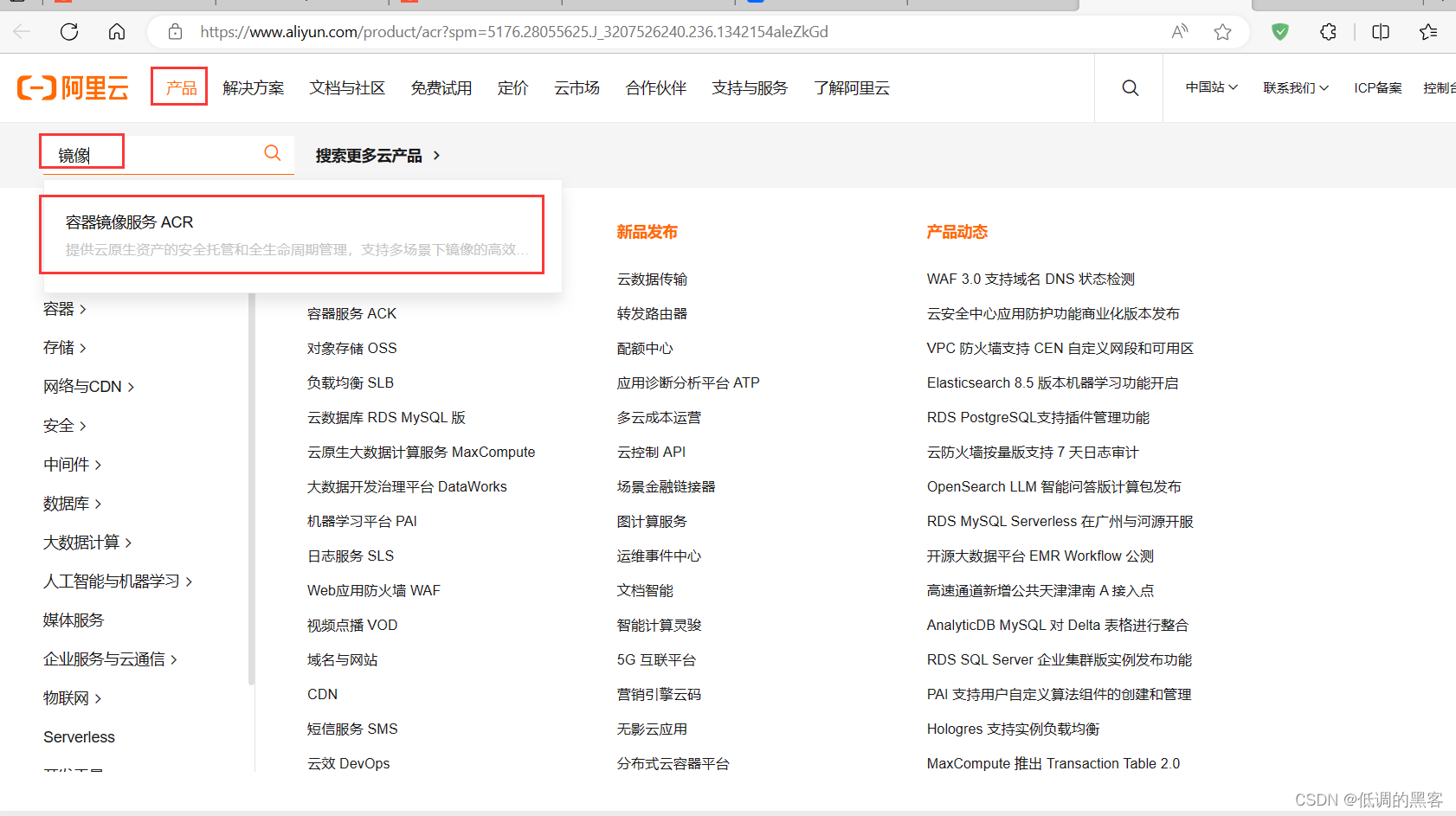Open 对象存储 OSS product link
The height and width of the screenshot is (816, 1456).
click(x=351, y=348)
